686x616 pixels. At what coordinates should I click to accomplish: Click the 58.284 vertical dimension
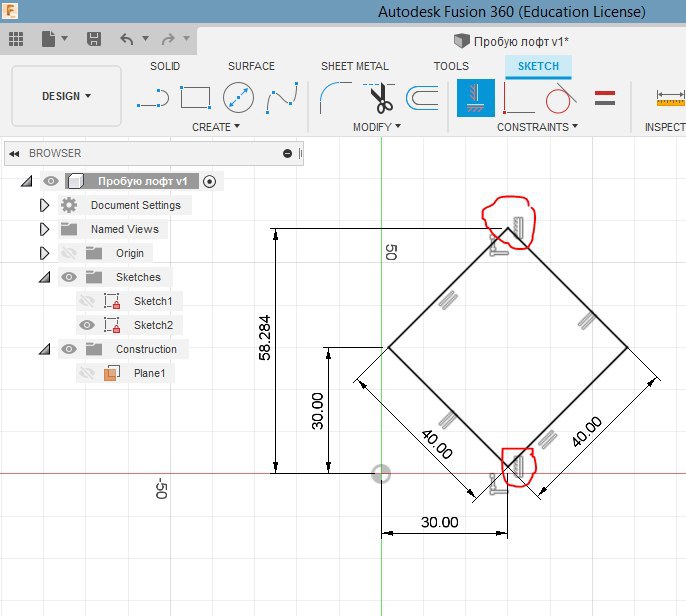click(265, 337)
